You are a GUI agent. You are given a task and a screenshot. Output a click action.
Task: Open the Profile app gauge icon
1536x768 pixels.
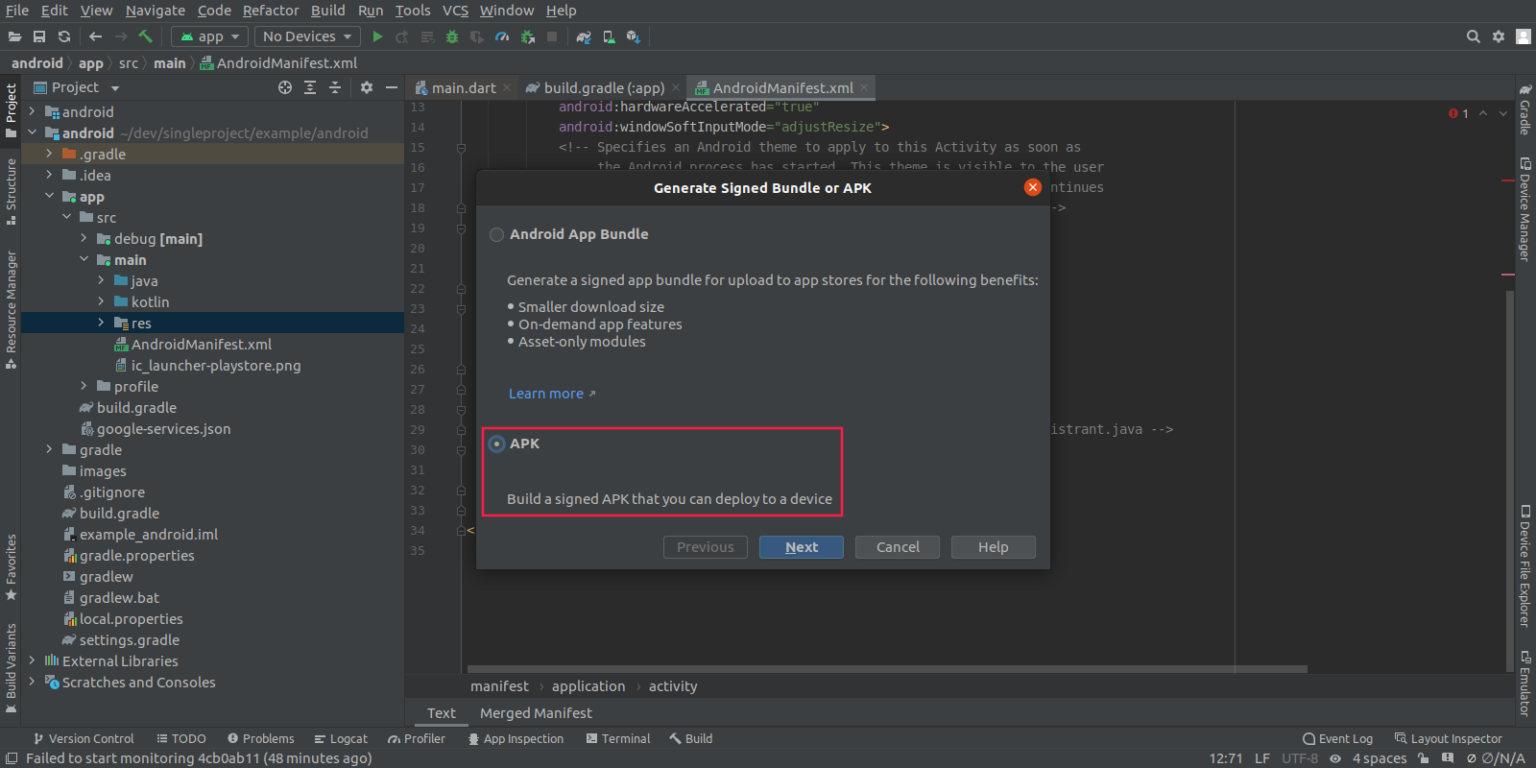pos(502,37)
